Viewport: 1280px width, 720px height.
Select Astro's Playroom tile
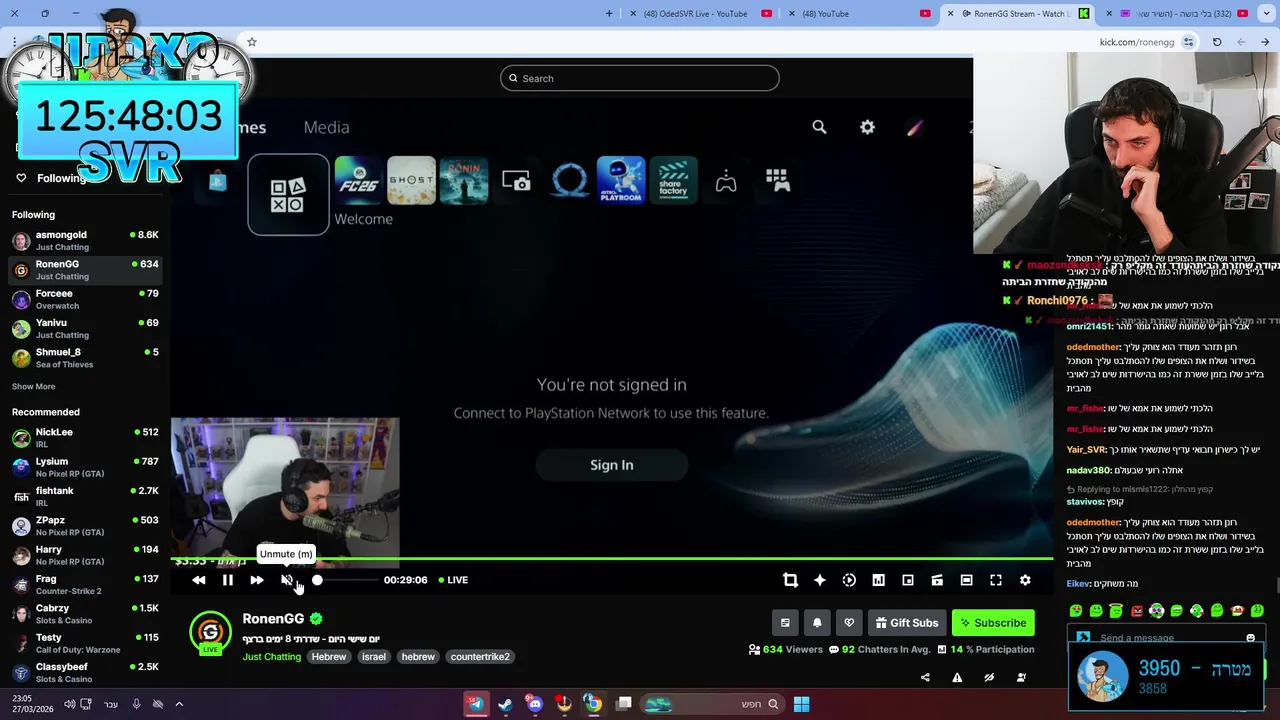pos(621,180)
